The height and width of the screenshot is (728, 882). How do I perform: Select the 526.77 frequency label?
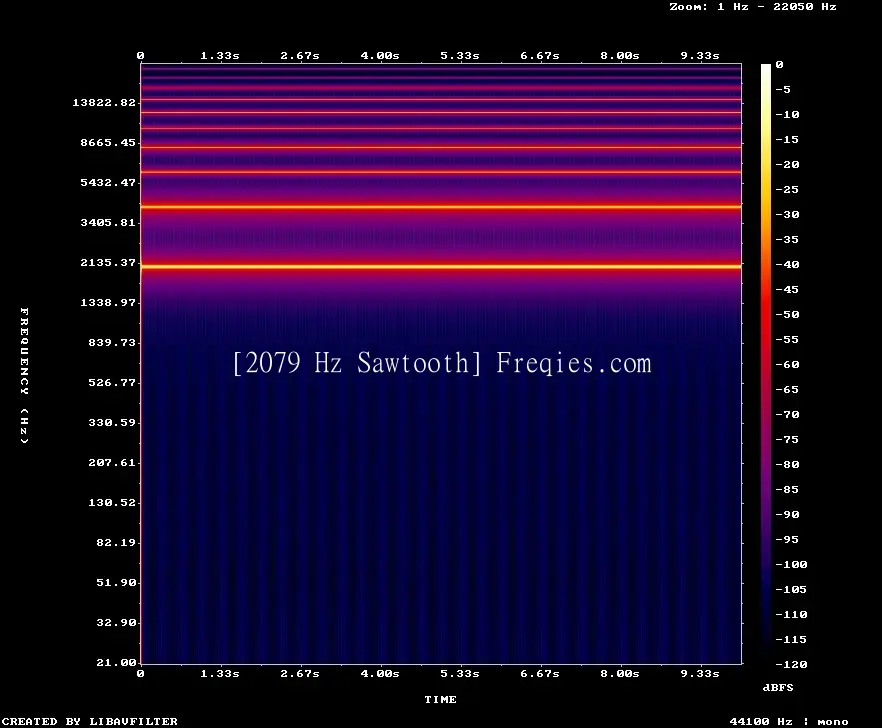click(112, 383)
